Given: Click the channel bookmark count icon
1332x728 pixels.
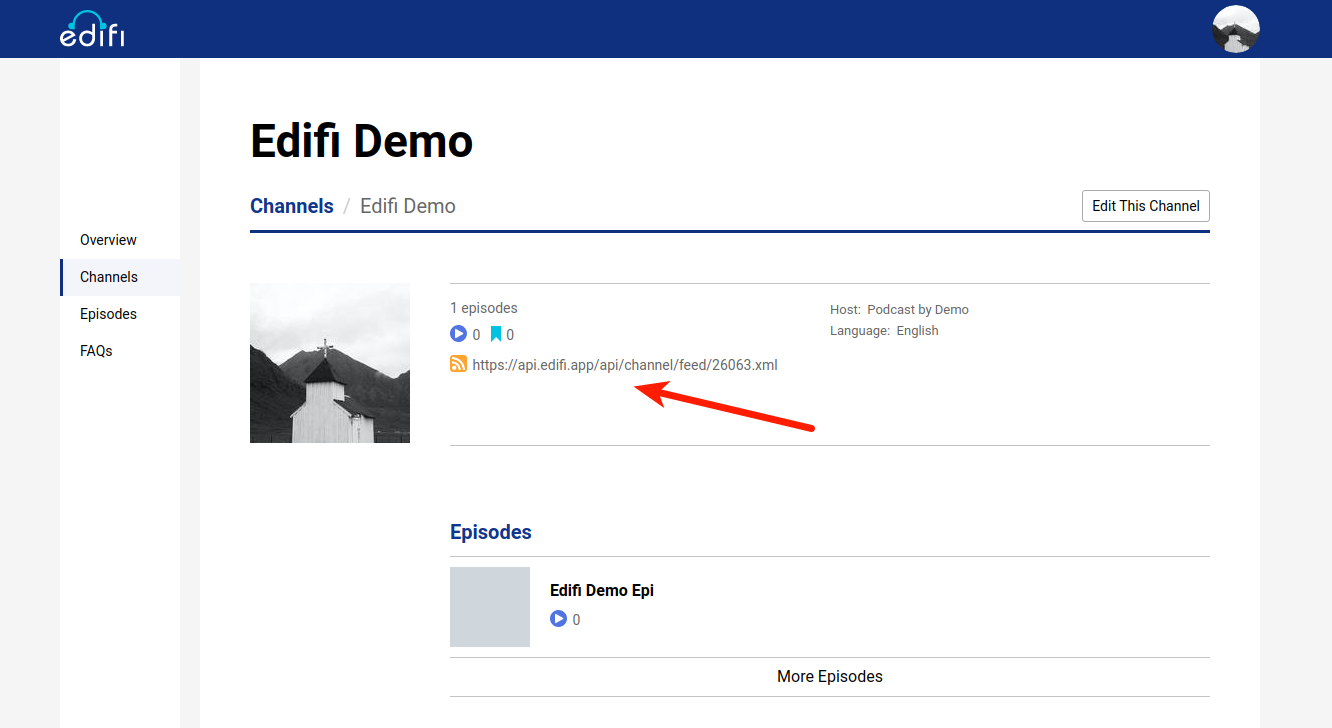Looking at the screenshot, I should (496, 334).
